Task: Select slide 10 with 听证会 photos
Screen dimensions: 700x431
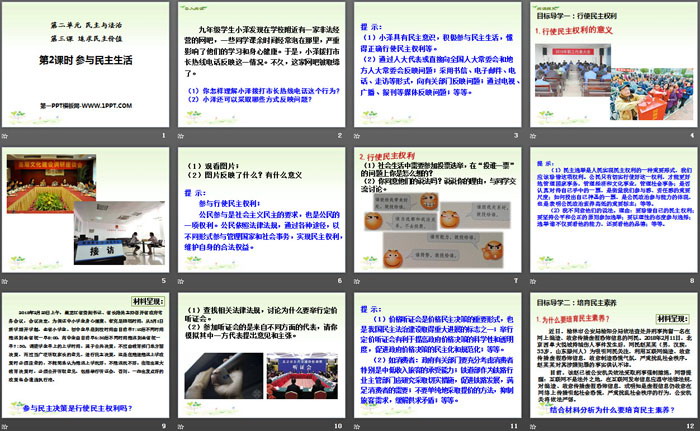Action: click(261, 356)
